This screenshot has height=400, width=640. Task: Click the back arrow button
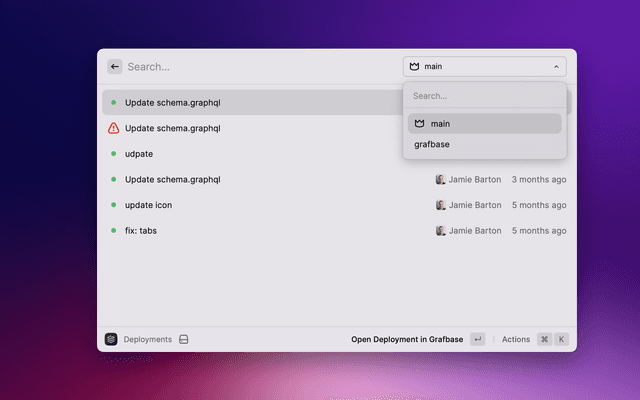[x=115, y=67]
